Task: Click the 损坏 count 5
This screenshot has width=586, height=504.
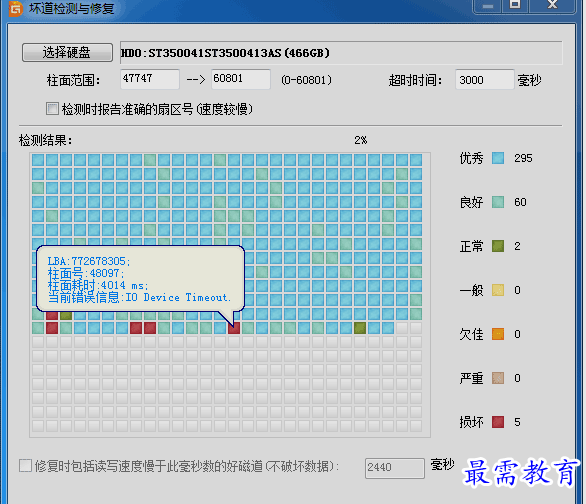Action: [x=517, y=422]
